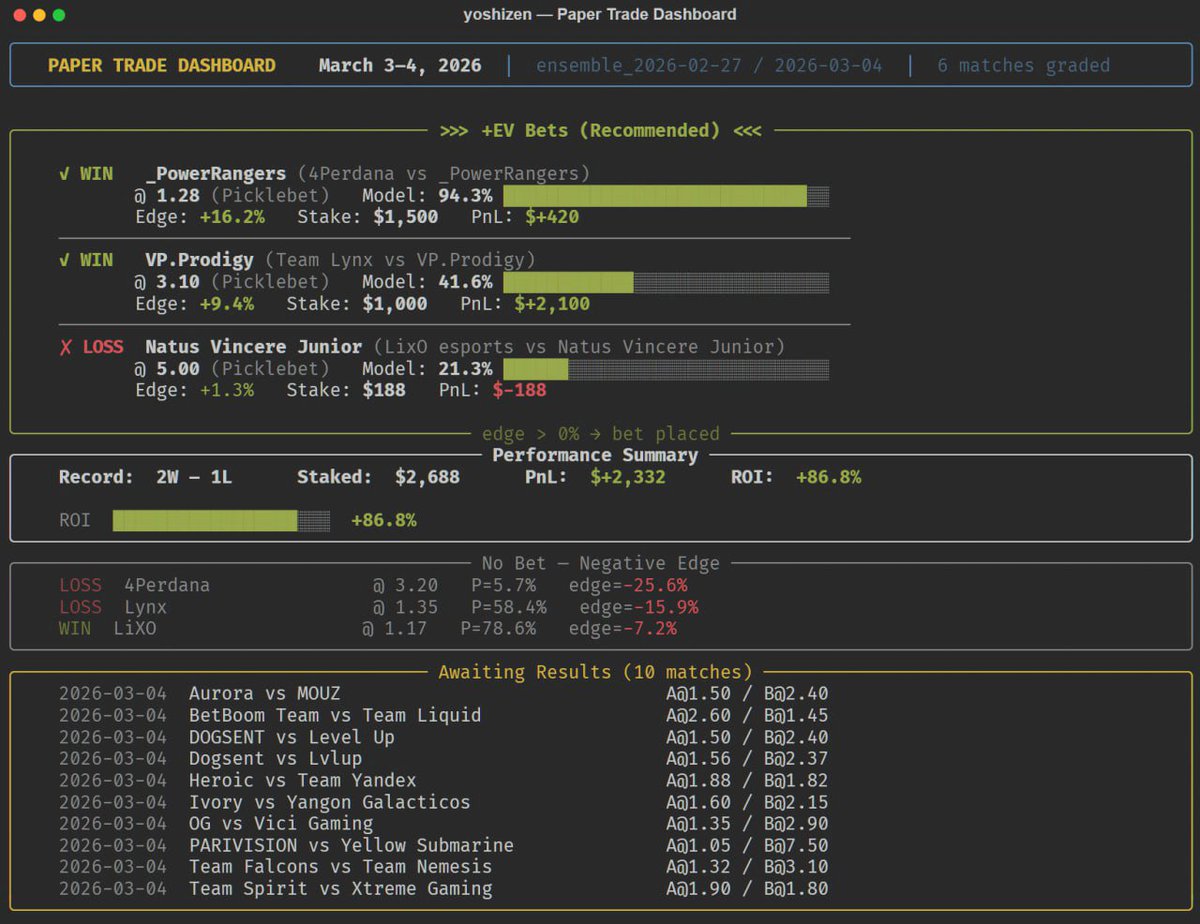Select the PARIVISION vs Yellow Submarine row

pyautogui.click(x=443, y=845)
